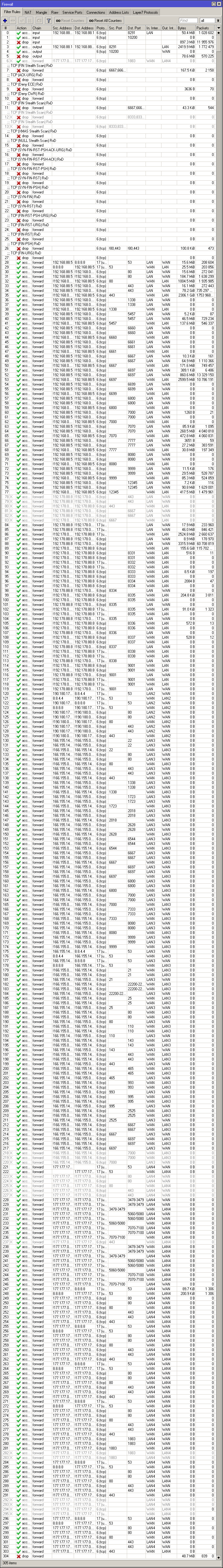
Task: Go to the Address Lists tab
Action: tap(118, 12)
